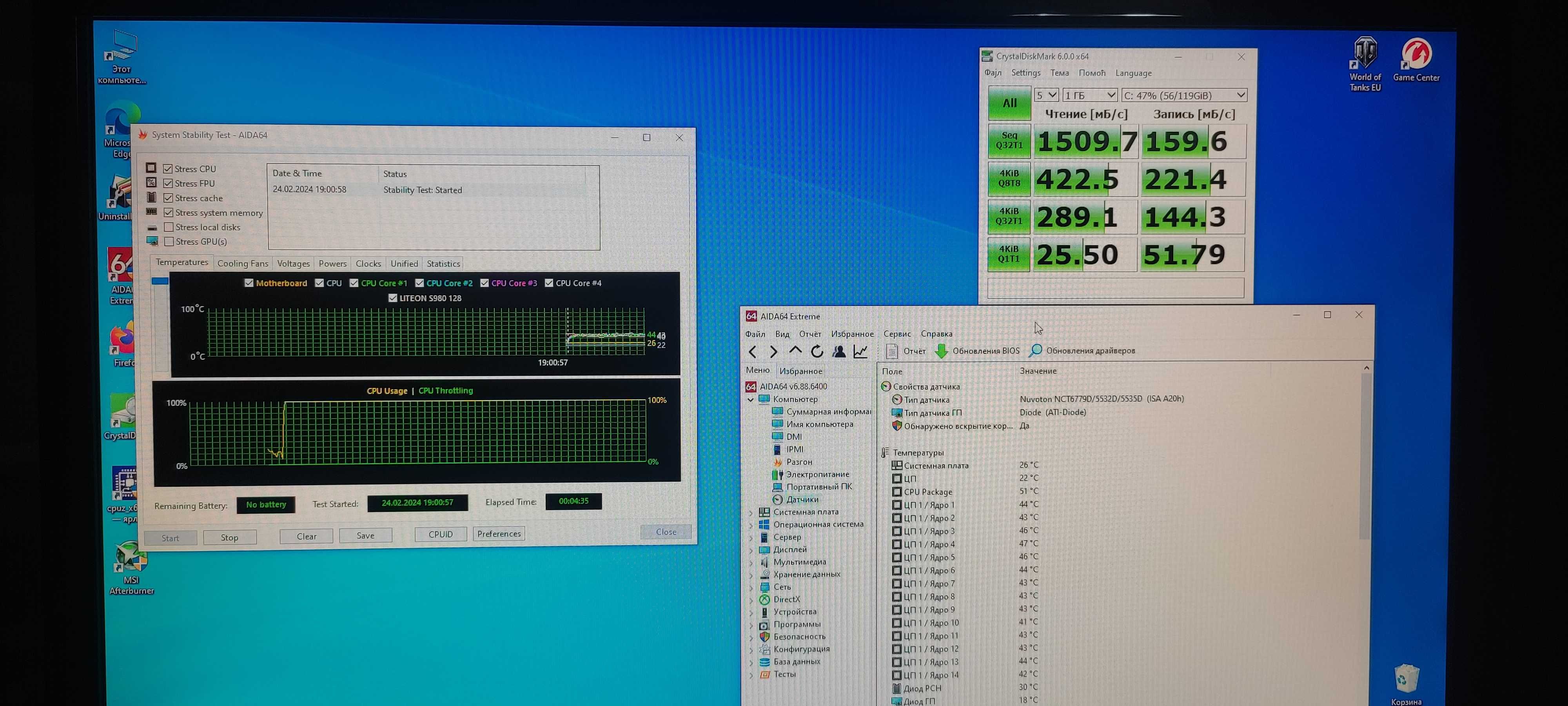Open the Отчет report toolbar button
1568x706 pixels.
coord(906,351)
